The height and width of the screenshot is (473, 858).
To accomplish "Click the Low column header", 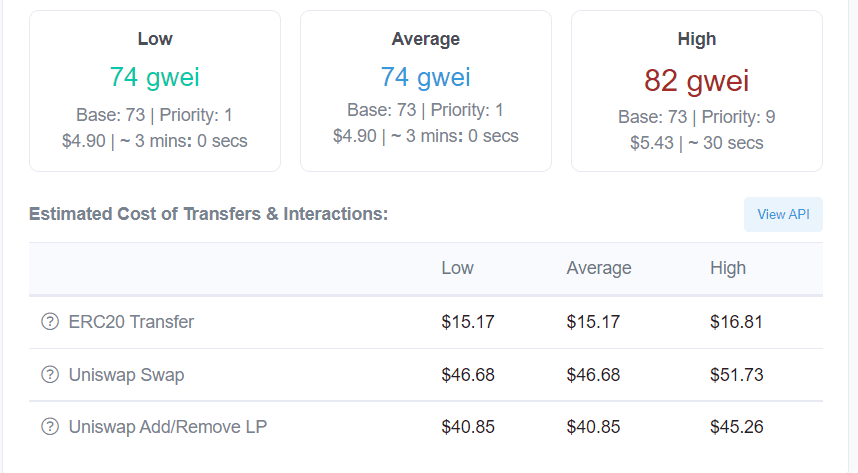I will 458,268.
